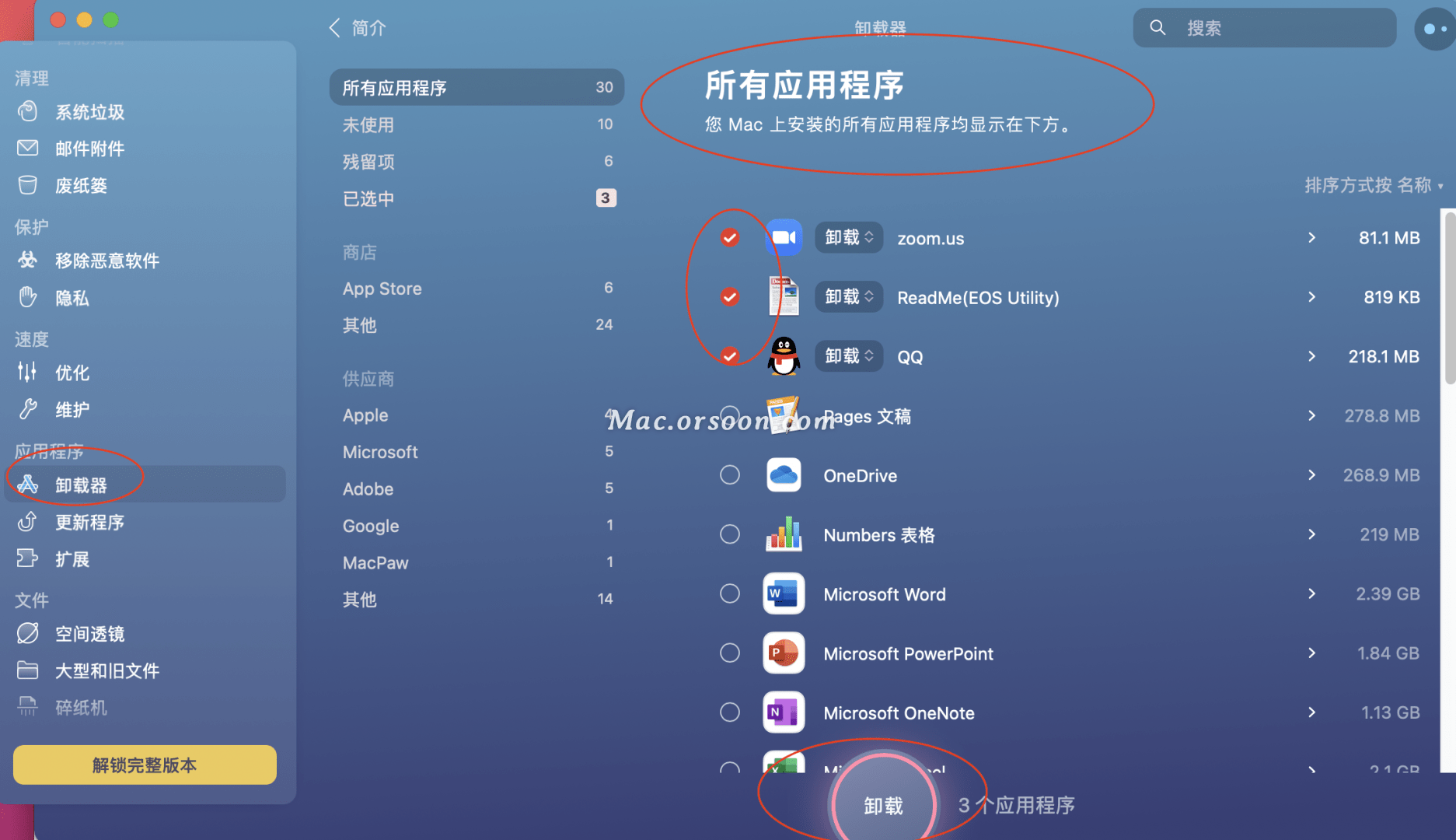The image size is (1456, 840).
Task: Click the Microsoft Word app icon
Action: 784,593
